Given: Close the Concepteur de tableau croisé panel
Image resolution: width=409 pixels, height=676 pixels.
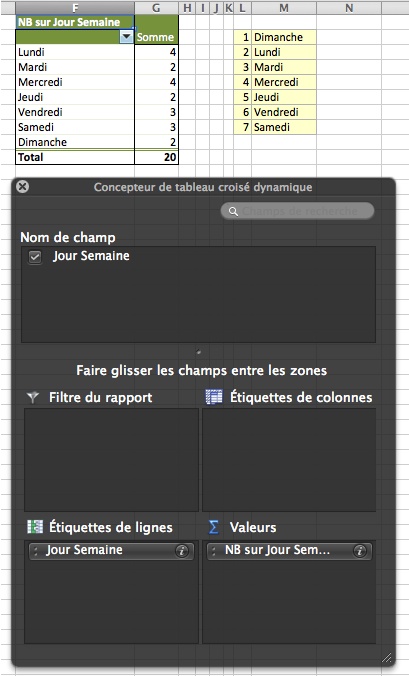Looking at the screenshot, I should point(22,187).
